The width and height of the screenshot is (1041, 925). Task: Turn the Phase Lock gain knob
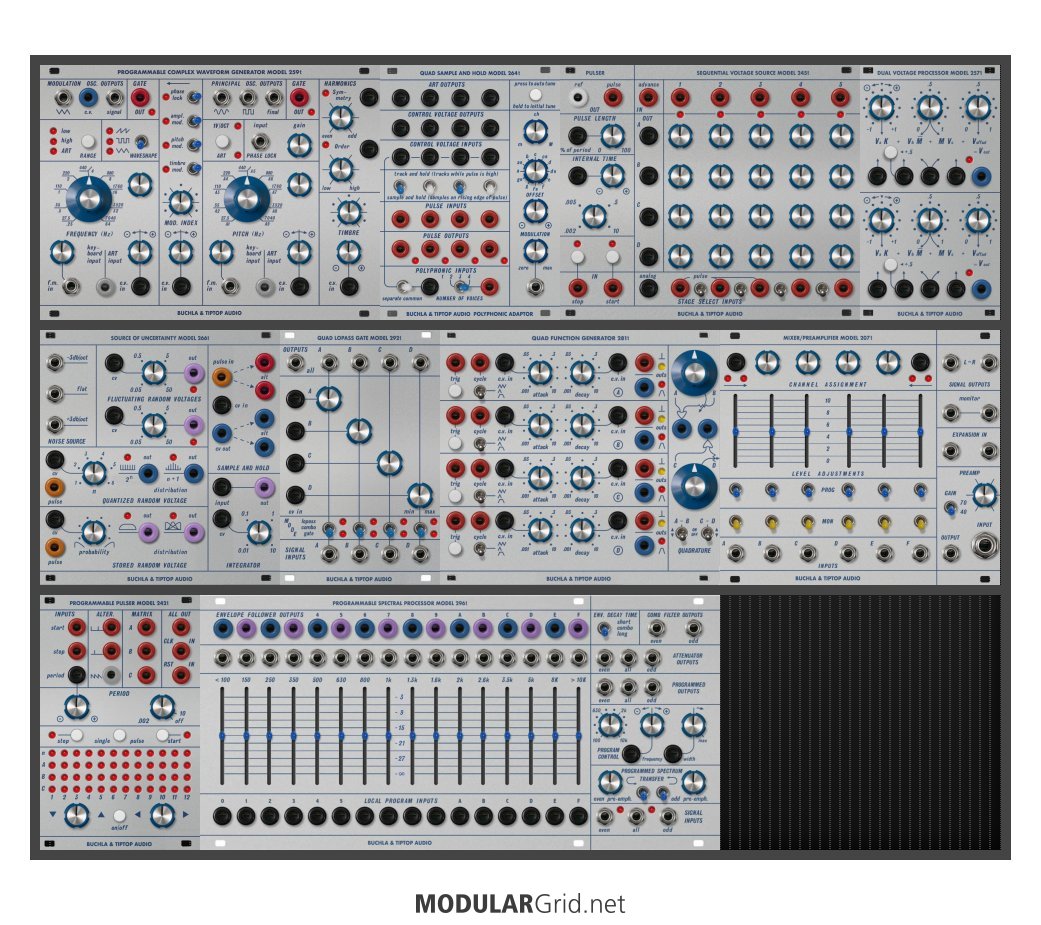click(x=299, y=144)
